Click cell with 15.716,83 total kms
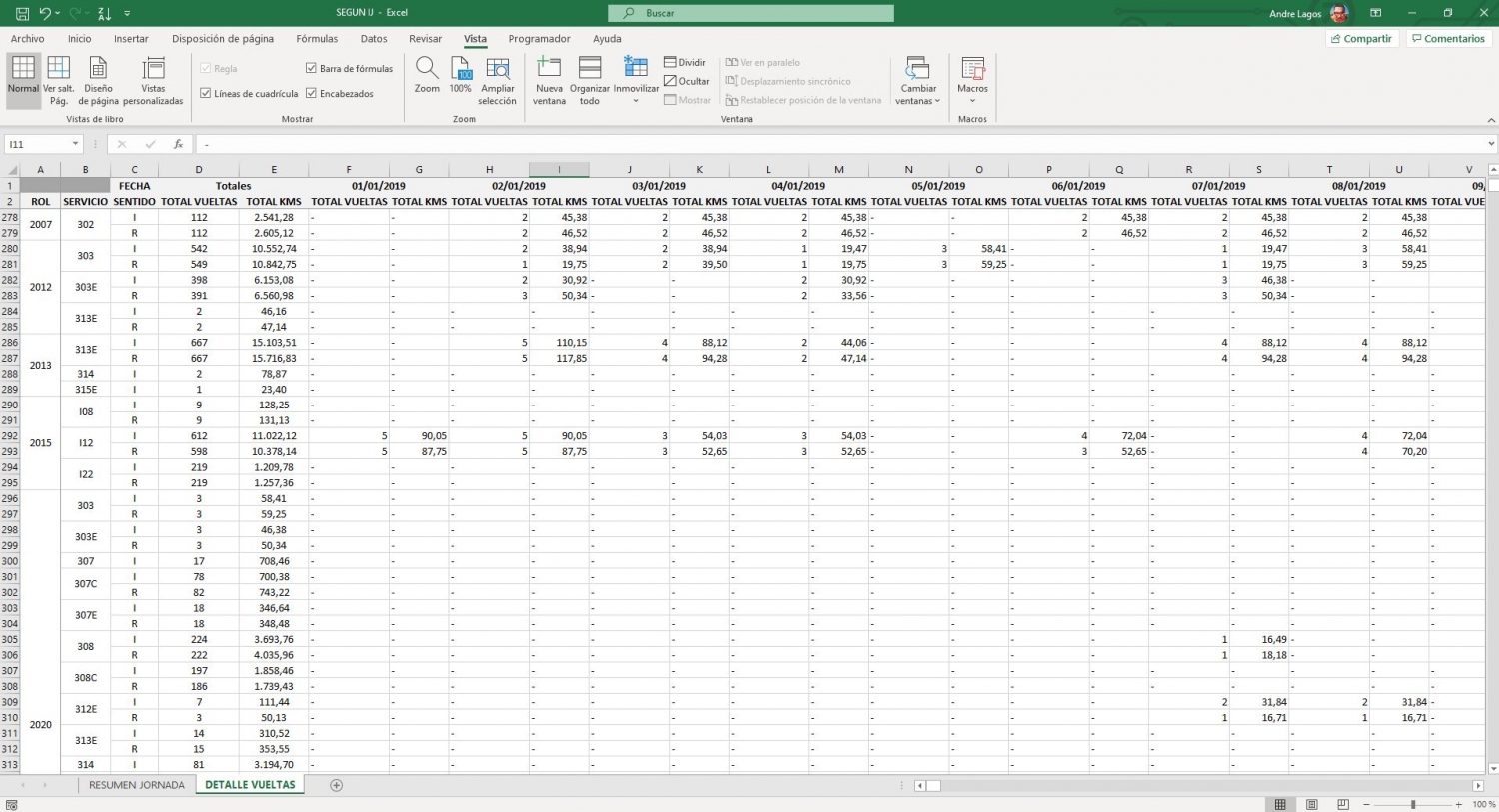Image resolution: width=1499 pixels, height=812 pixels. (x=274, y=358)
